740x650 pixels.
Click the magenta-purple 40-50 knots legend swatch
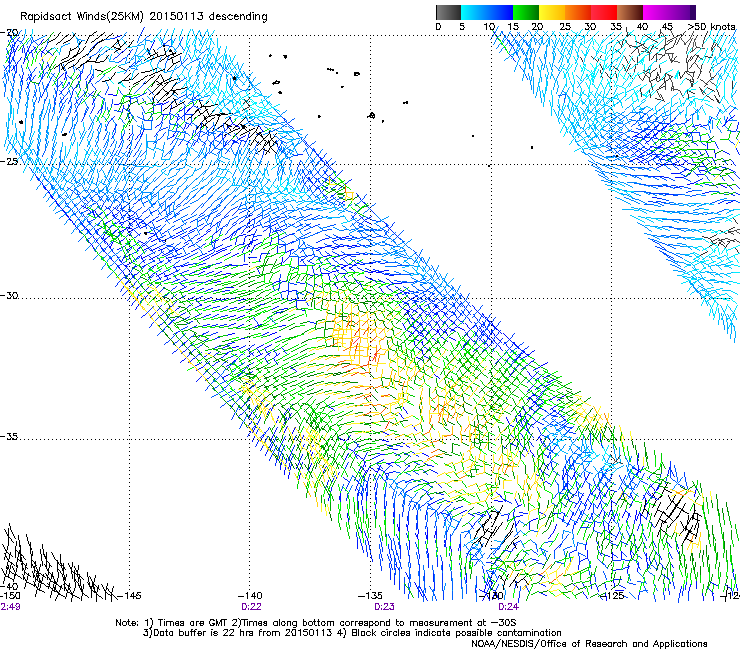[669, 12]
